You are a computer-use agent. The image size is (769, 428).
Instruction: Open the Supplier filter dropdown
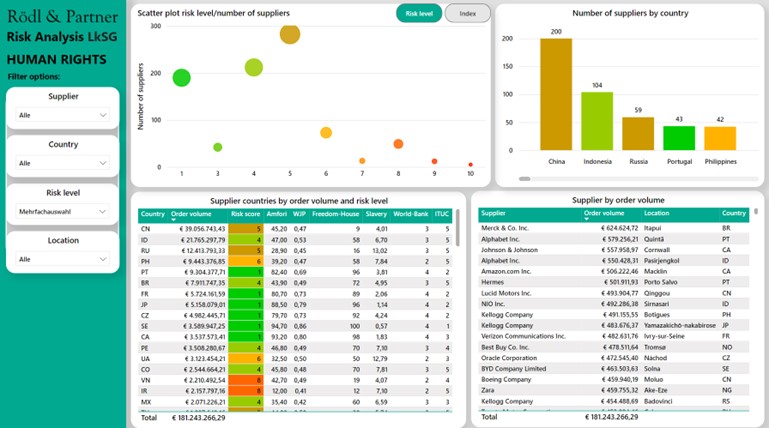coord(63,115)
